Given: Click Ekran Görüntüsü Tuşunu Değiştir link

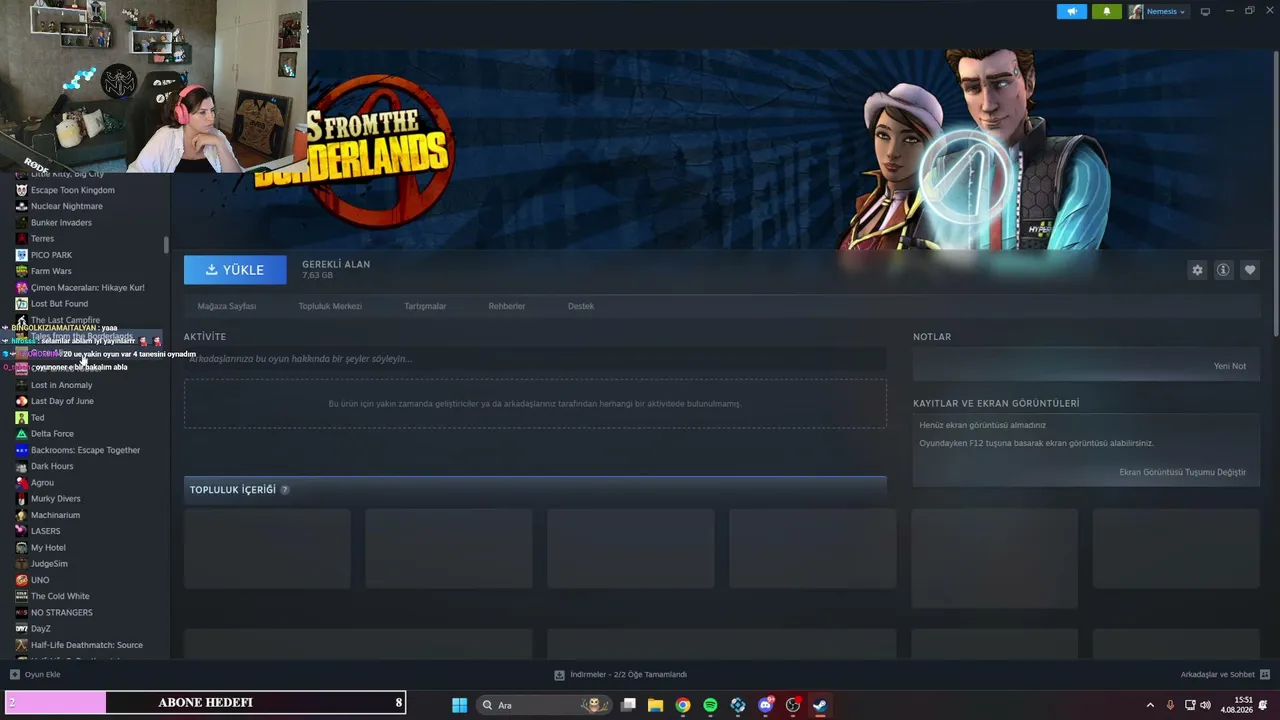Looking at the screenshot, I should (1183, 472).
